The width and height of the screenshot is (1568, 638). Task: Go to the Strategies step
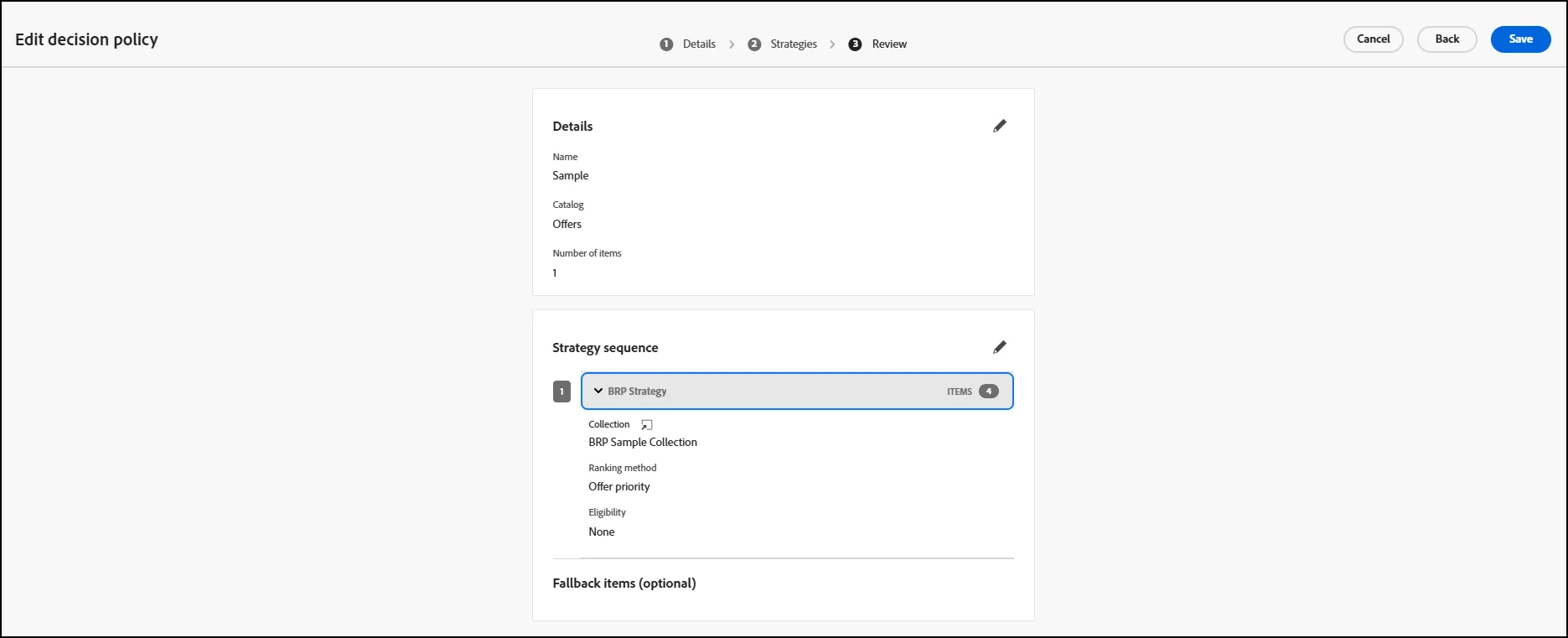[794, 44]
